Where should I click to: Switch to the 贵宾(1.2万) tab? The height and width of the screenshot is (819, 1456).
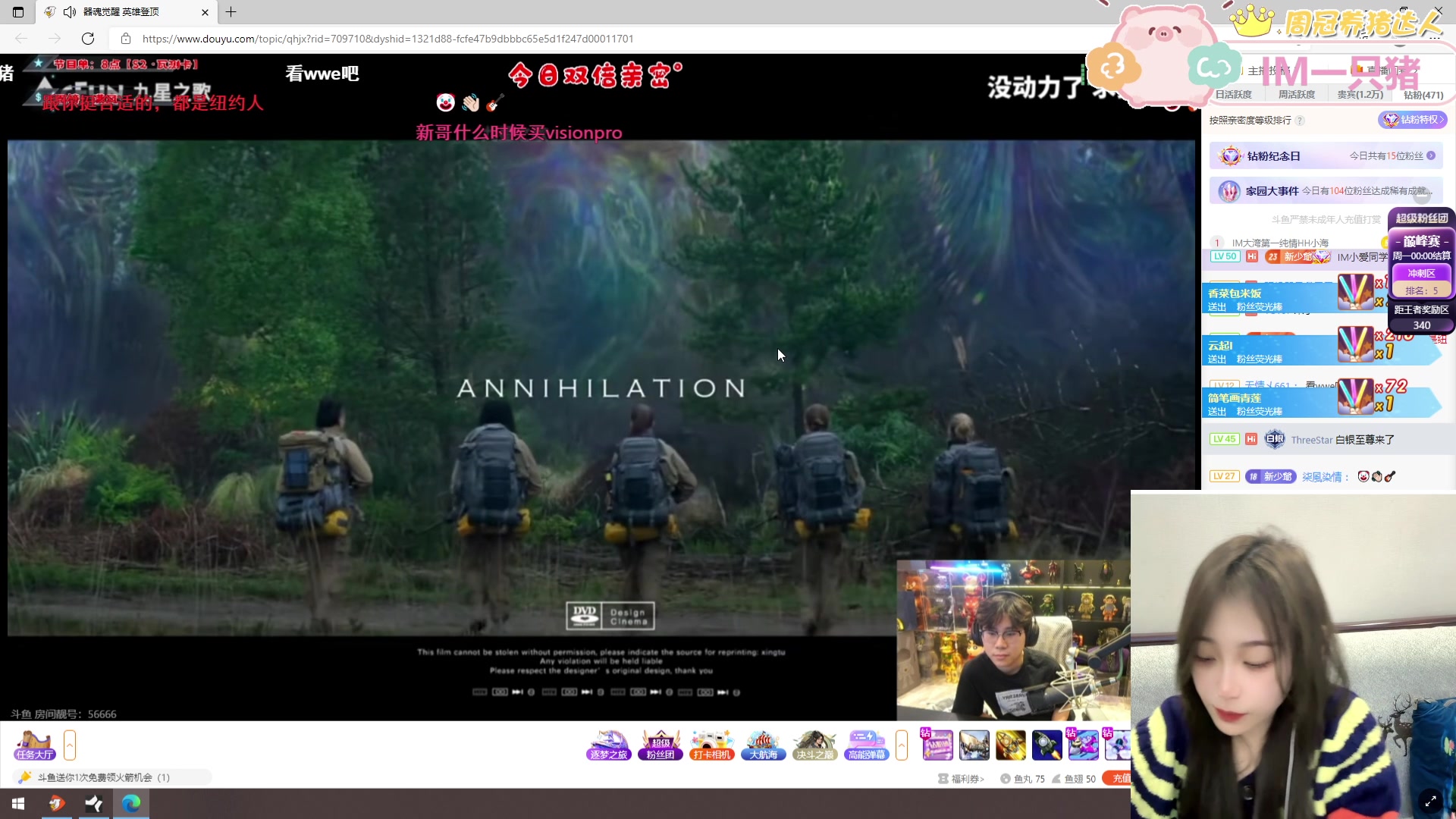point(1360,95)
